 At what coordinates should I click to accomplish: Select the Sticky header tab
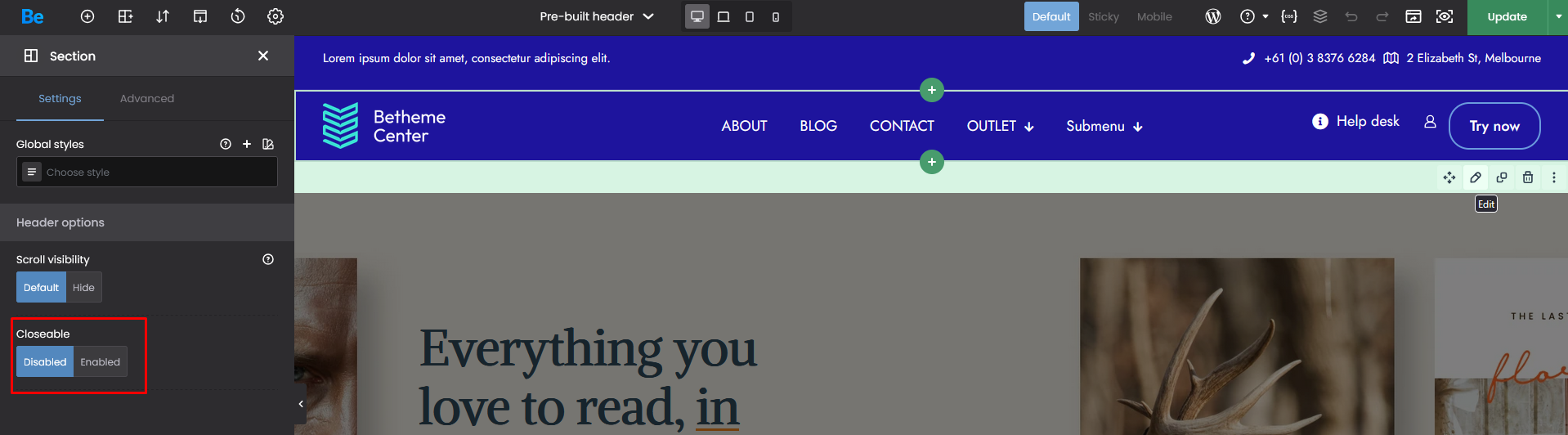pyautogui.click(x=1103, y=16)
